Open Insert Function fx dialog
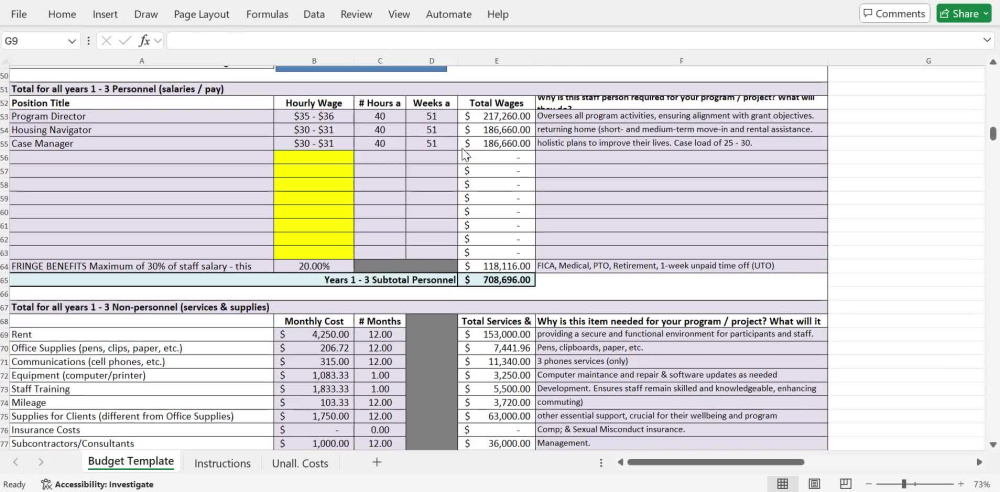Viewport: 1000px width, 492px height. tap(145, 41)
